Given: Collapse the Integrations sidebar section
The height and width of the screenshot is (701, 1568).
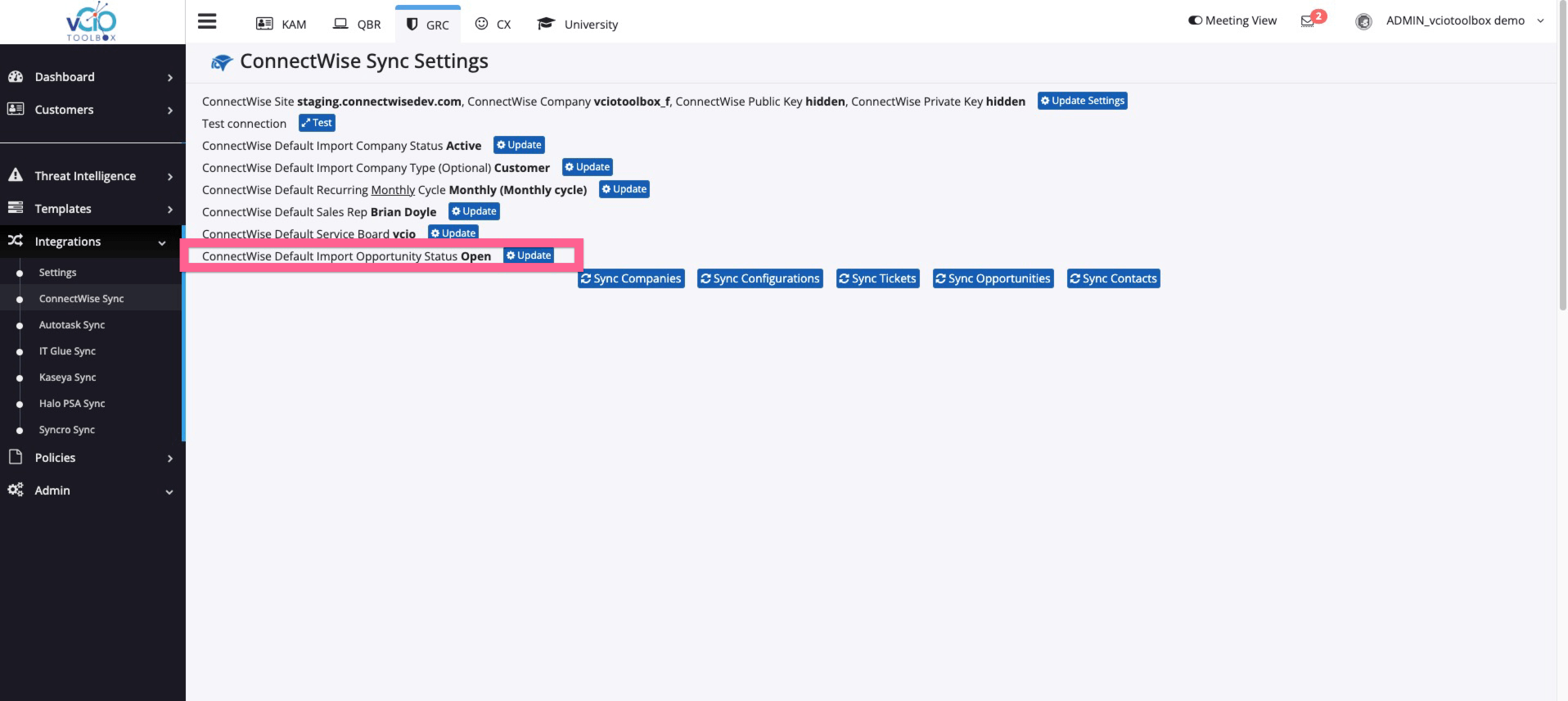Looking at the screenshot, I should [162, 242].
